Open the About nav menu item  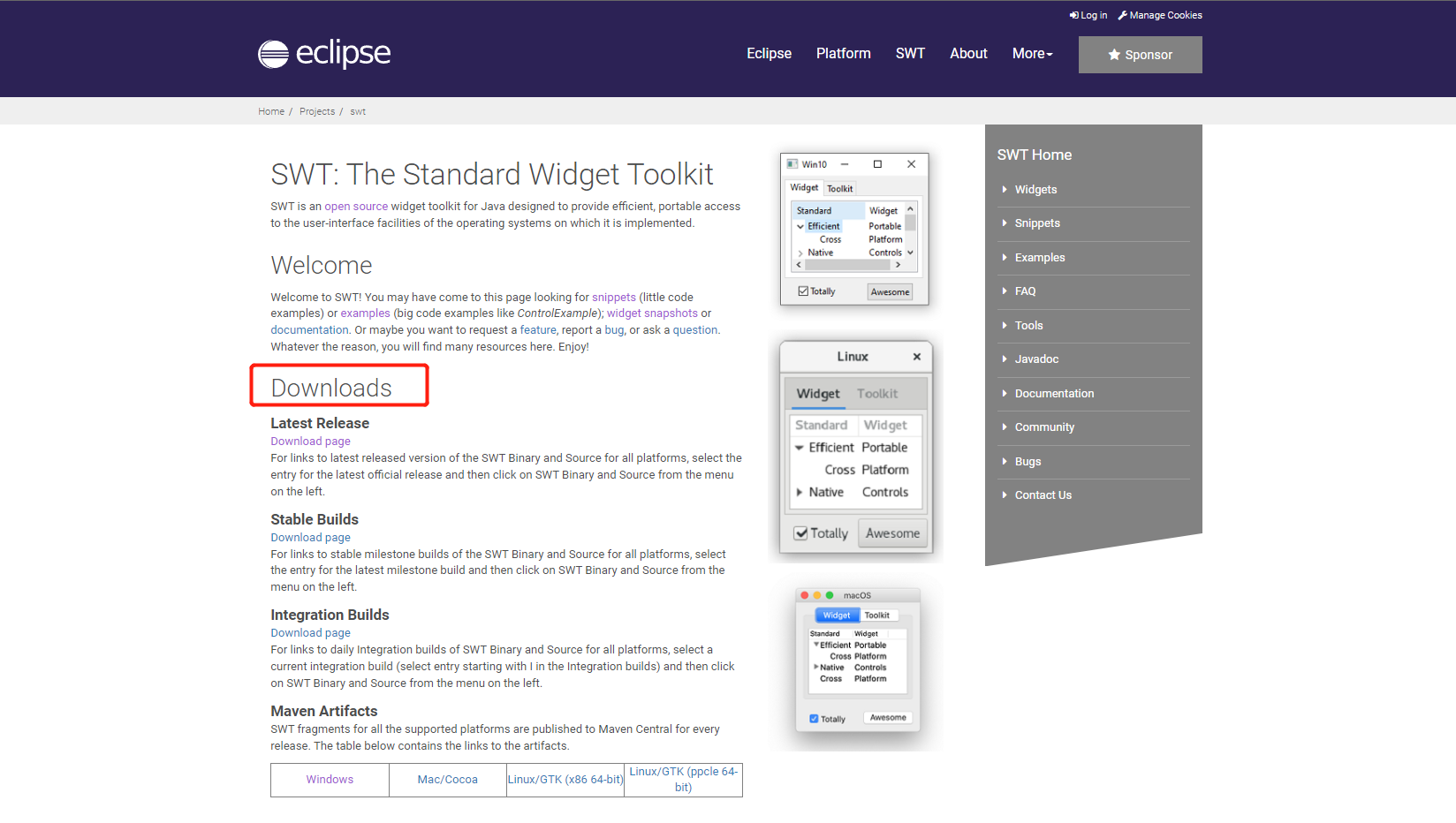(968, 54)
